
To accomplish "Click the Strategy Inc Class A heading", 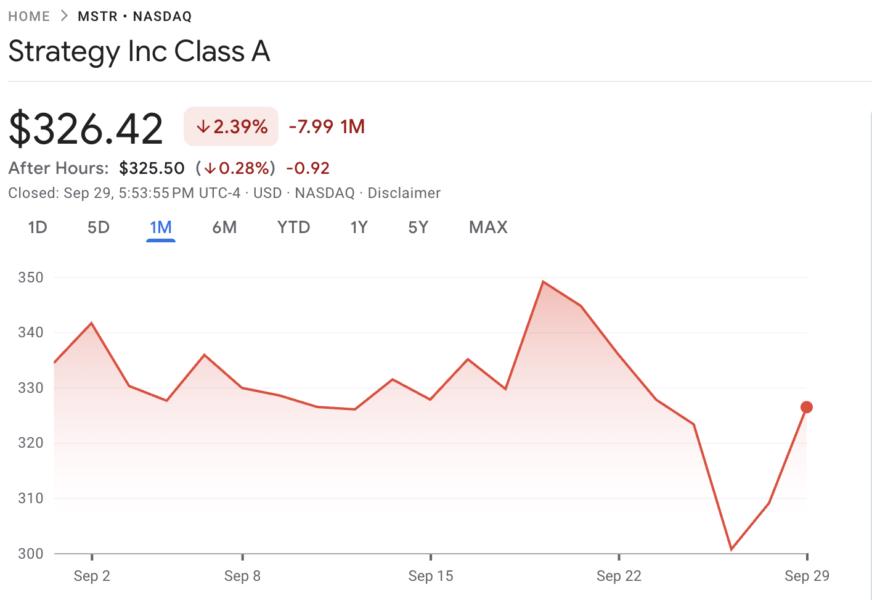I will tap(139, 52).
